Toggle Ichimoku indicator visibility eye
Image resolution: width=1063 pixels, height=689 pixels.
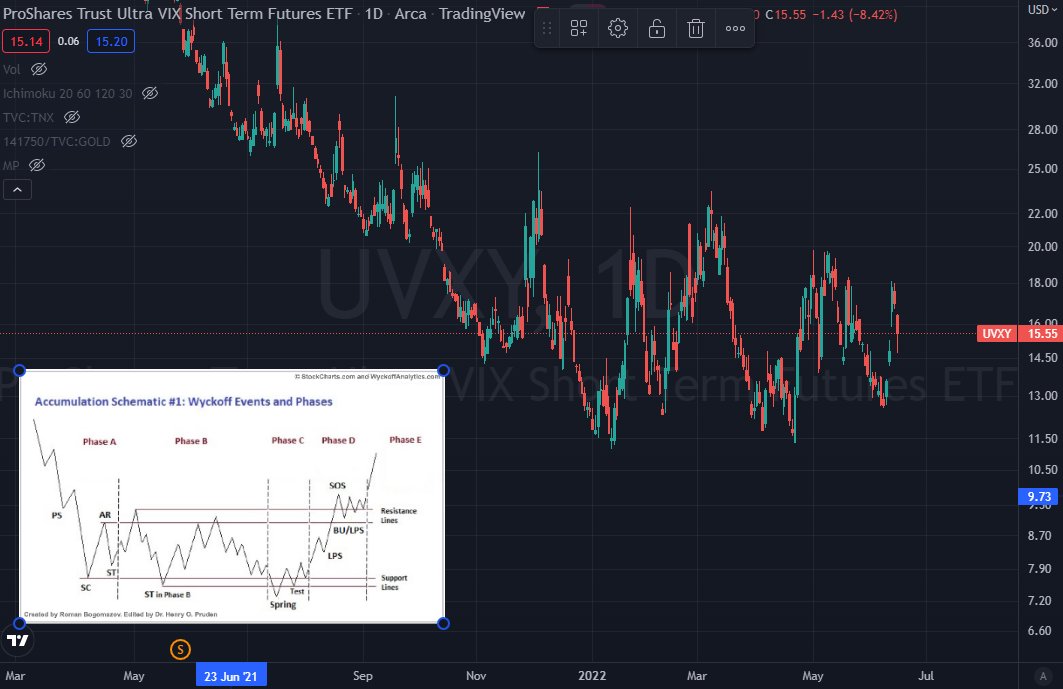click(x=150, y=94)
